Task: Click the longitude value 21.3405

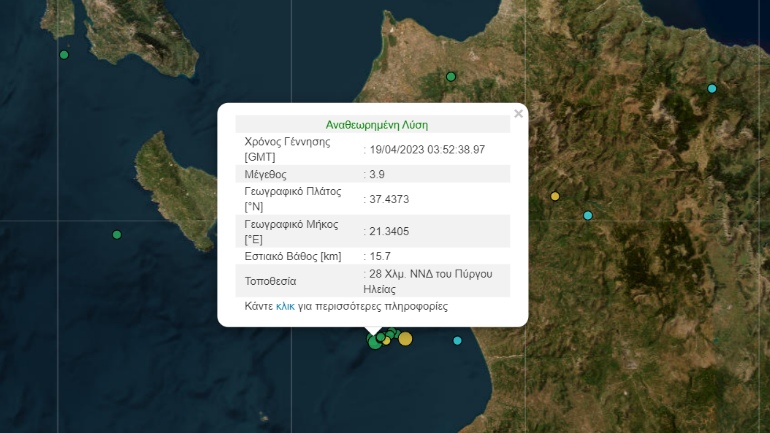Action: coord(389,231)
